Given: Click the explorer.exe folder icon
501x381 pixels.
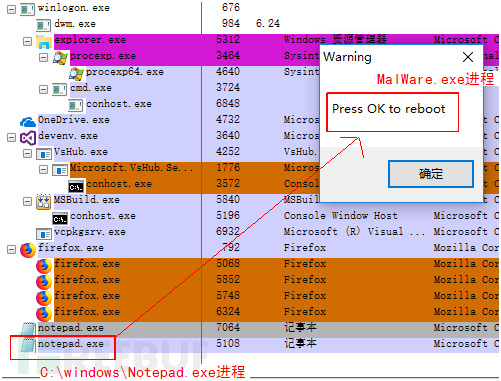Looking at the screenshot, I should 44,41.
